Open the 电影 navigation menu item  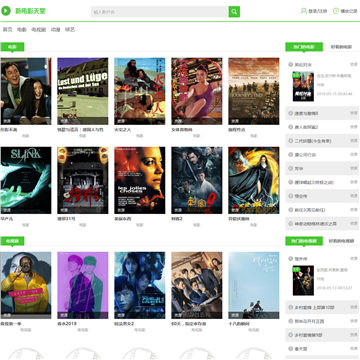coord(22,30)
